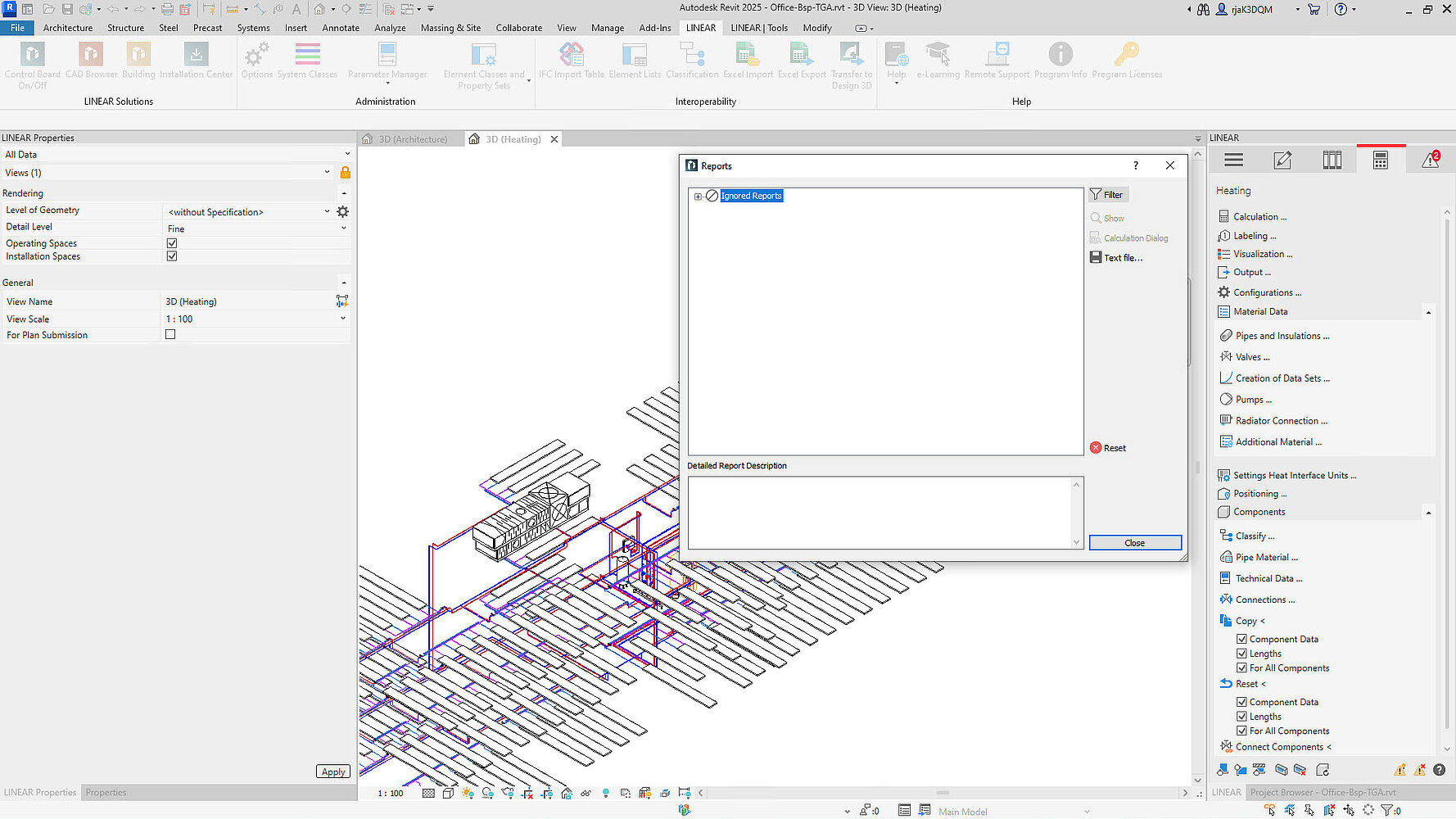Toggle Lengths checkbox under Reset
Screen dimensions: 1456x819
pos(1241,717)
